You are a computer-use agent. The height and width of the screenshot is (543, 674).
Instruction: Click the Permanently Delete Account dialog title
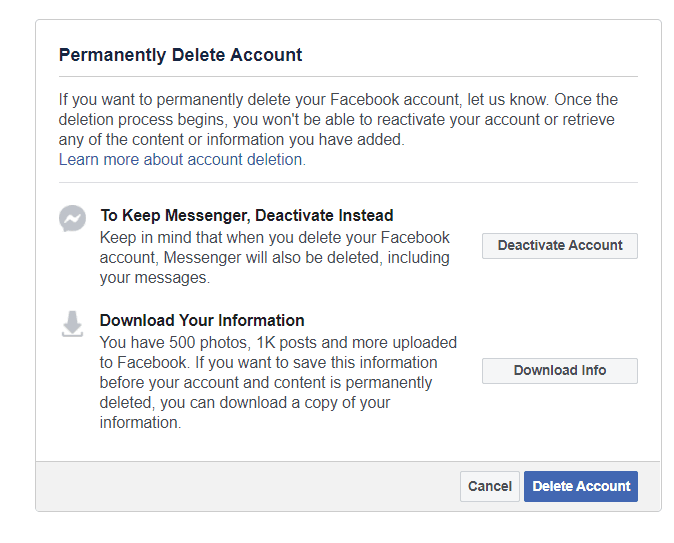(181, 55)
